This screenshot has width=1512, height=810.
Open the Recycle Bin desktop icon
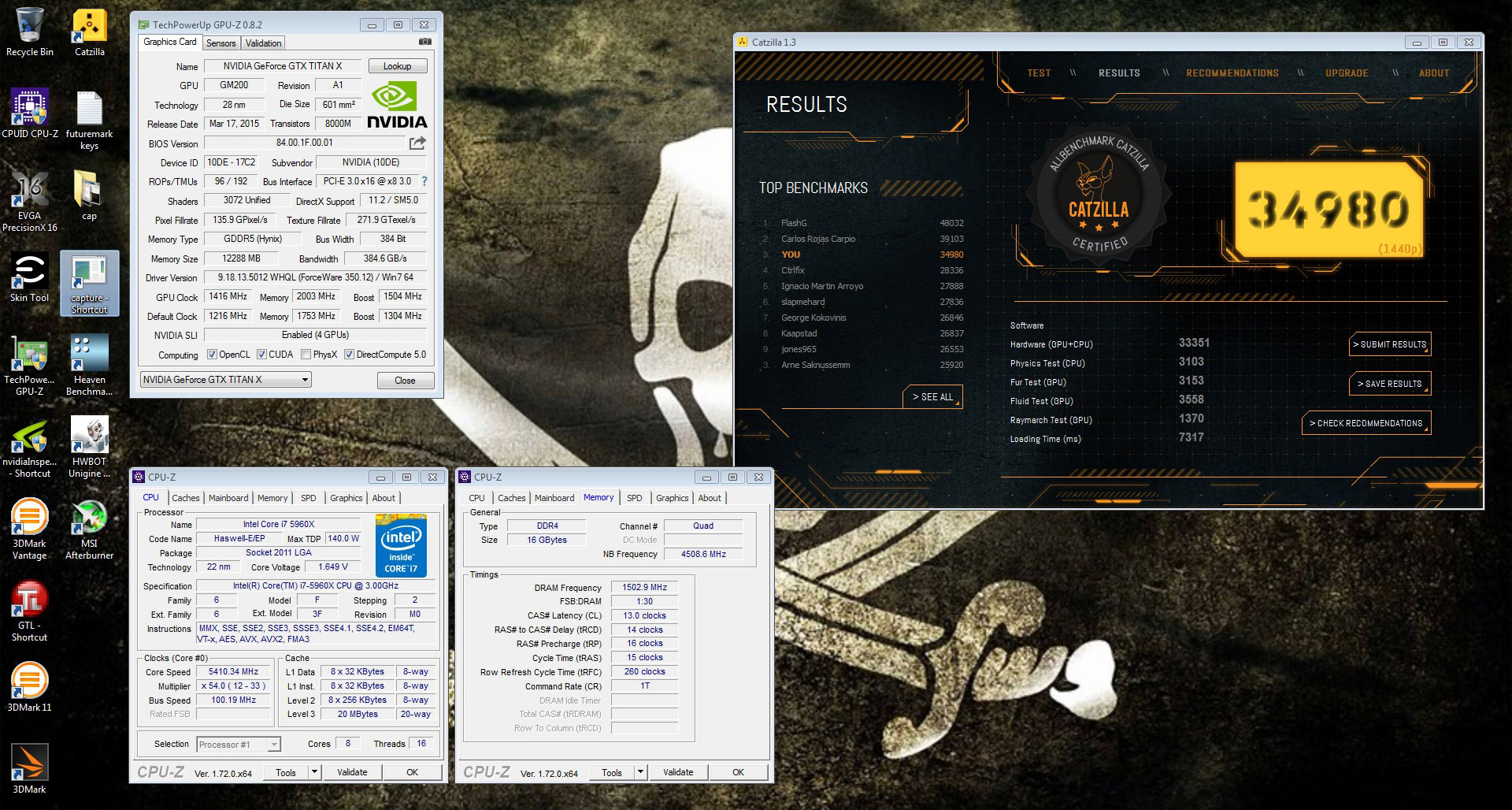30,32
